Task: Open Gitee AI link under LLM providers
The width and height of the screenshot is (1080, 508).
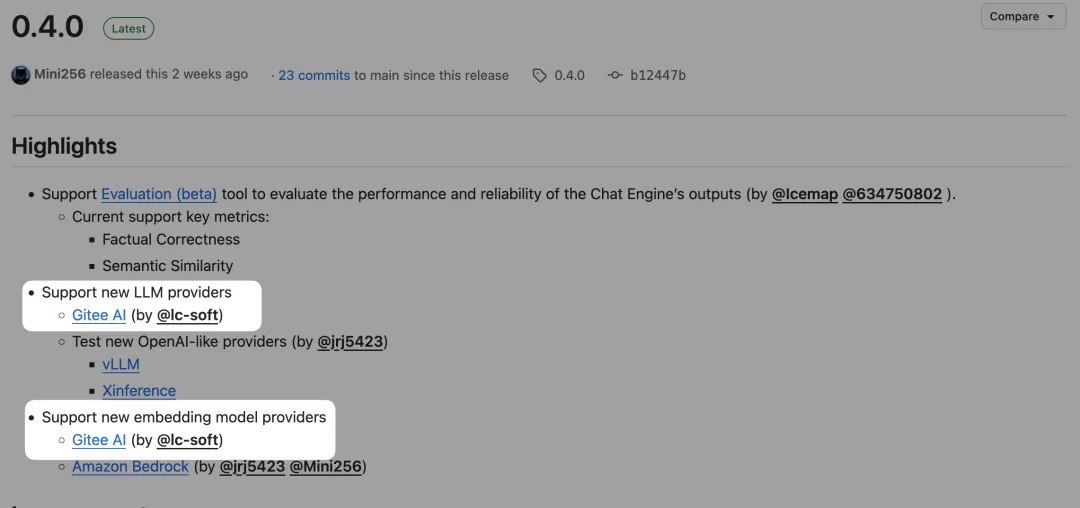Action: click(99, 316)
